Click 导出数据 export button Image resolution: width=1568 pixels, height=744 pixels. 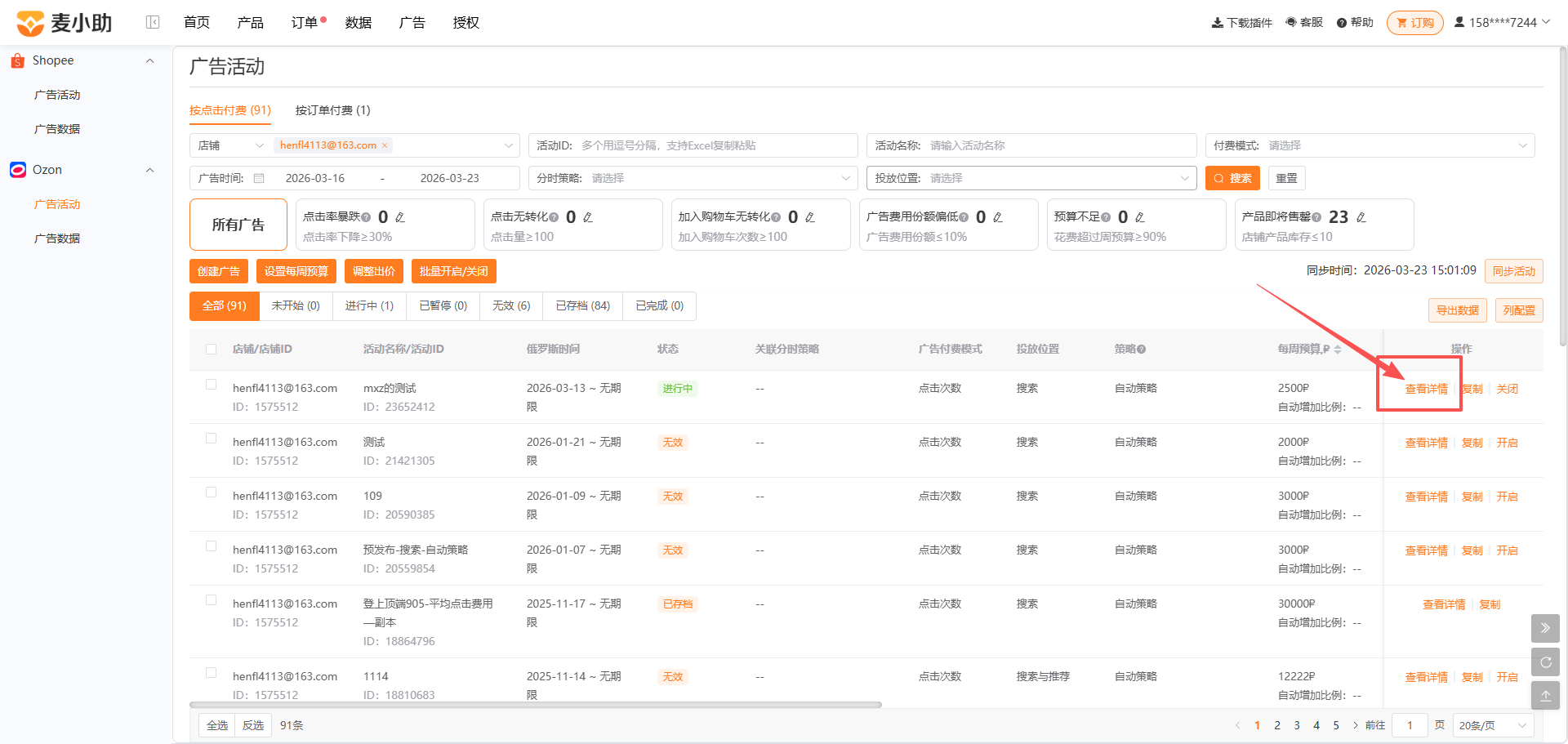(1458, 310)
